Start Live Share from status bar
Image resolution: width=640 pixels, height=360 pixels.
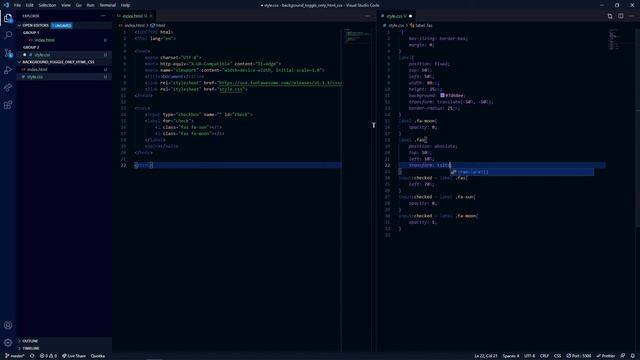(74, 356)
